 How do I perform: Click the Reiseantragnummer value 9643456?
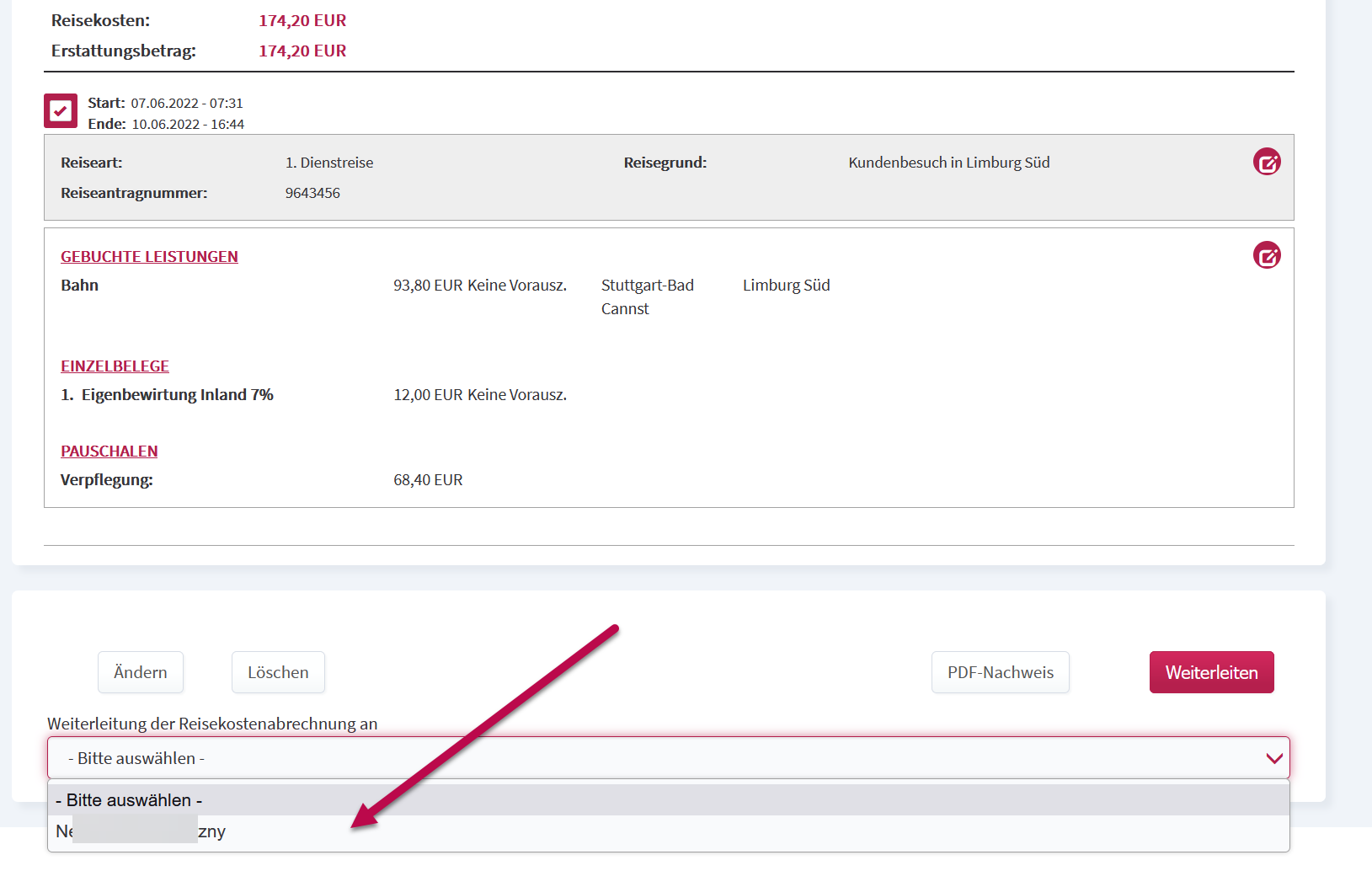[x=312, y=193]
